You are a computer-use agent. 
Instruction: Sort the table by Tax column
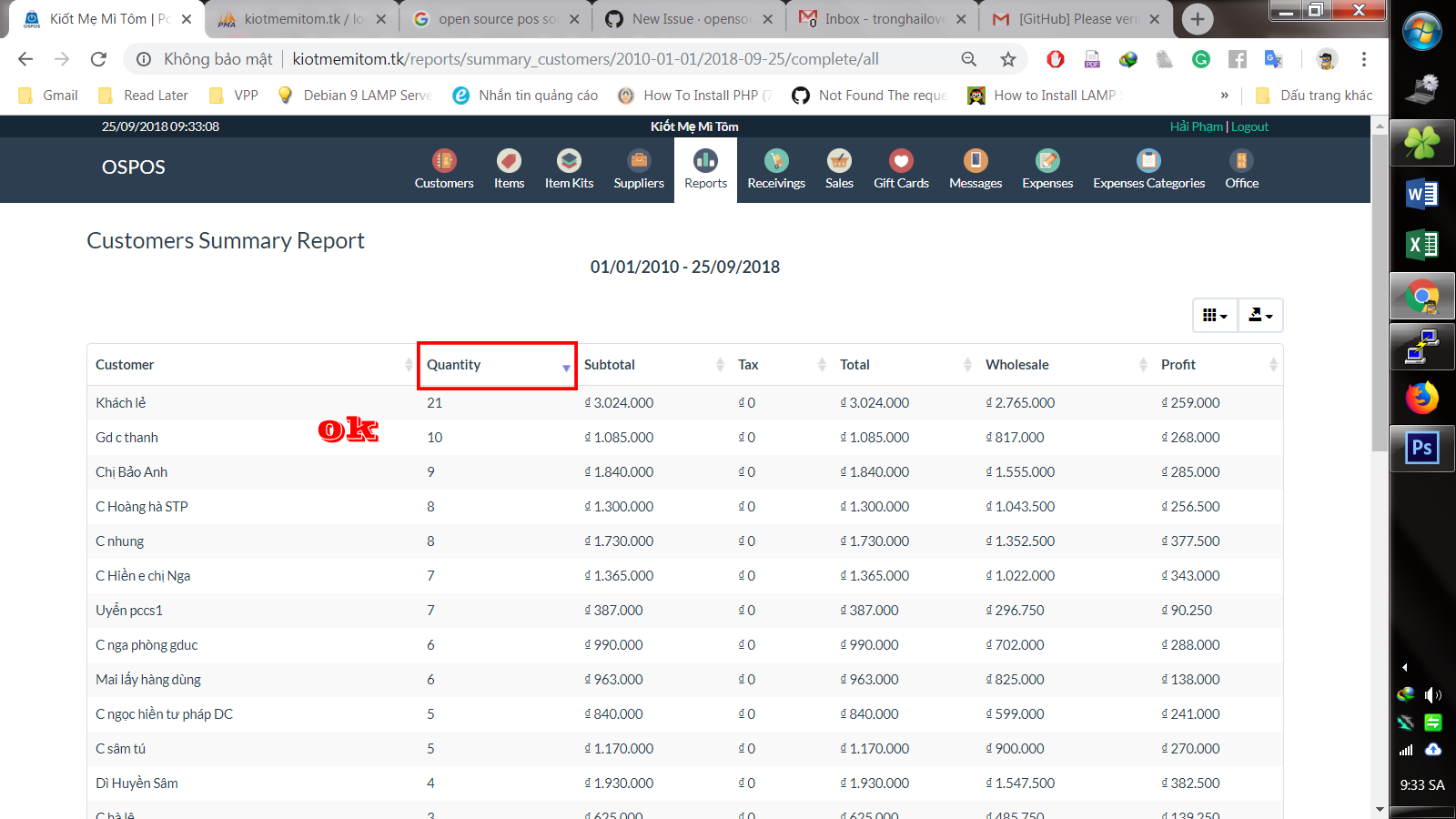point(781,365)
